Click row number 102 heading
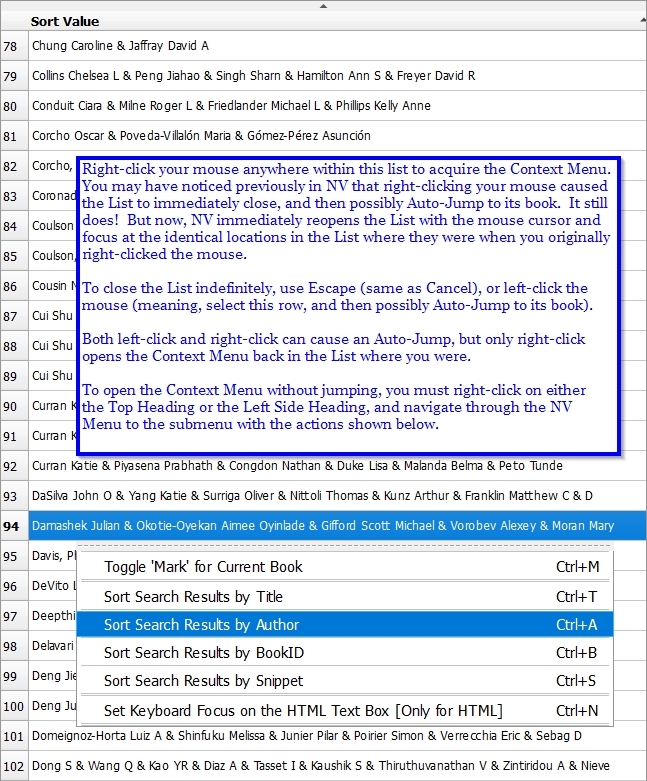Image resolution: width=647 pixels, height=781 pixels. pos(14,766)
